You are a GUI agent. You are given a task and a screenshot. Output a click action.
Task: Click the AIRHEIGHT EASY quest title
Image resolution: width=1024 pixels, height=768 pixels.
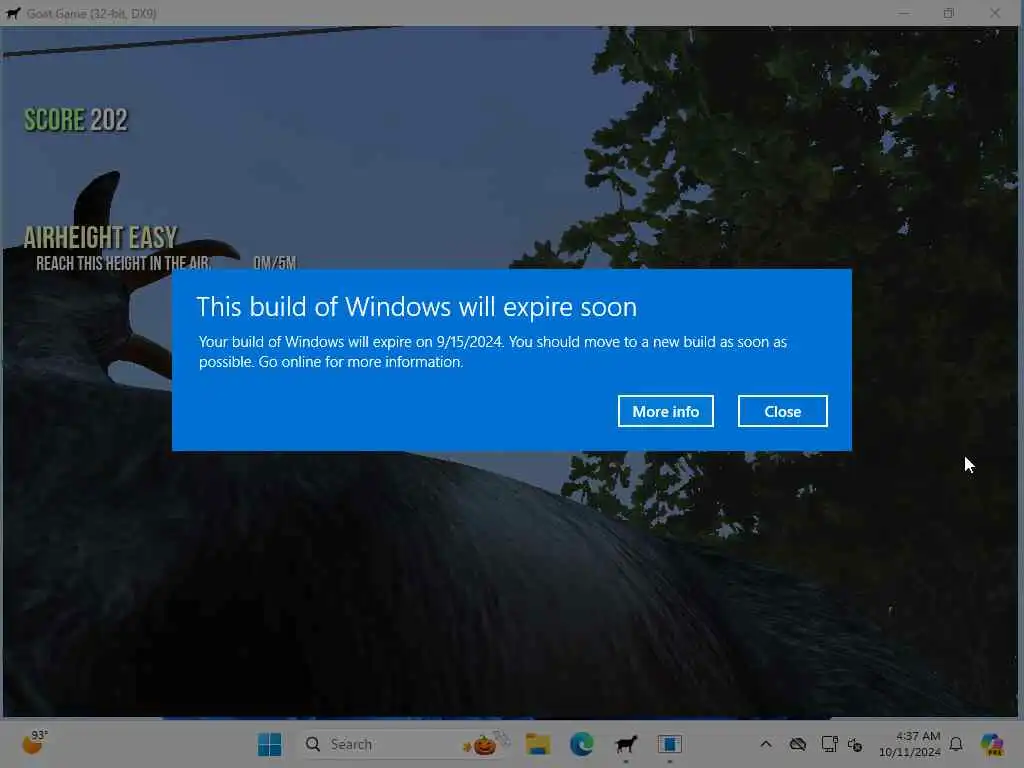pyautogui.click(x=101, y=237)
